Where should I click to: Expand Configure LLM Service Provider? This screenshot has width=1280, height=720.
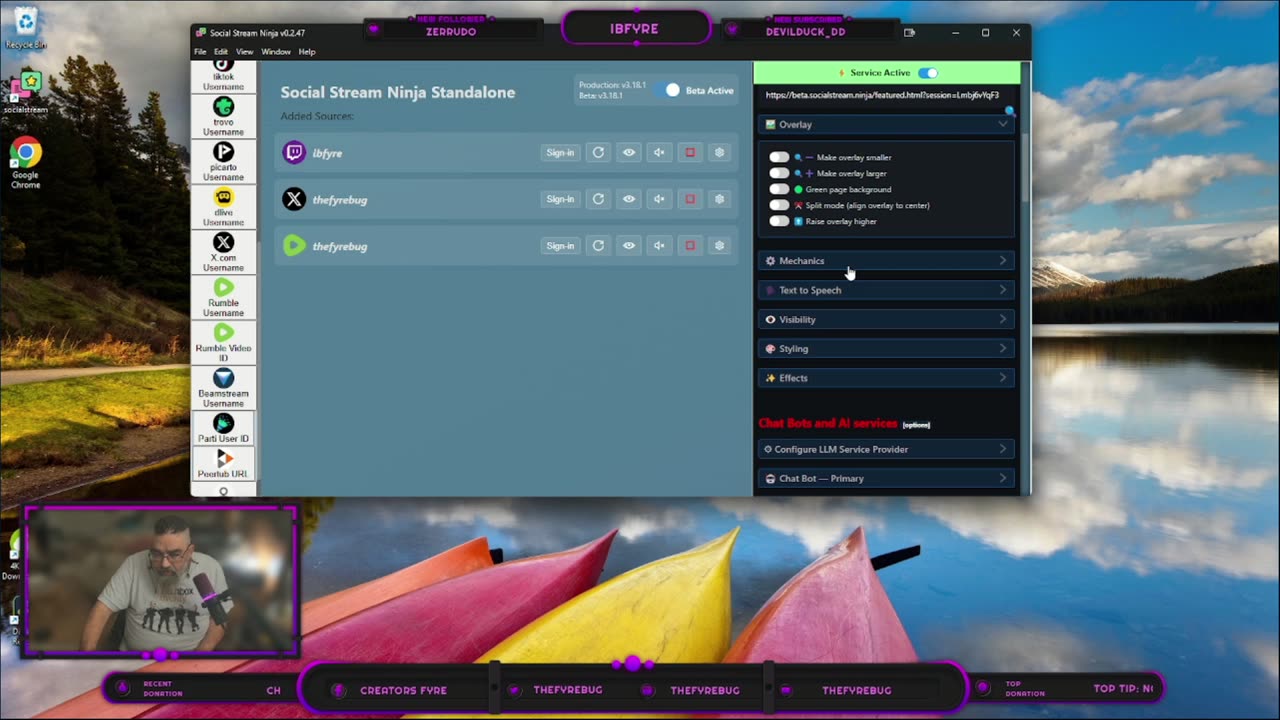pos(886,449)
